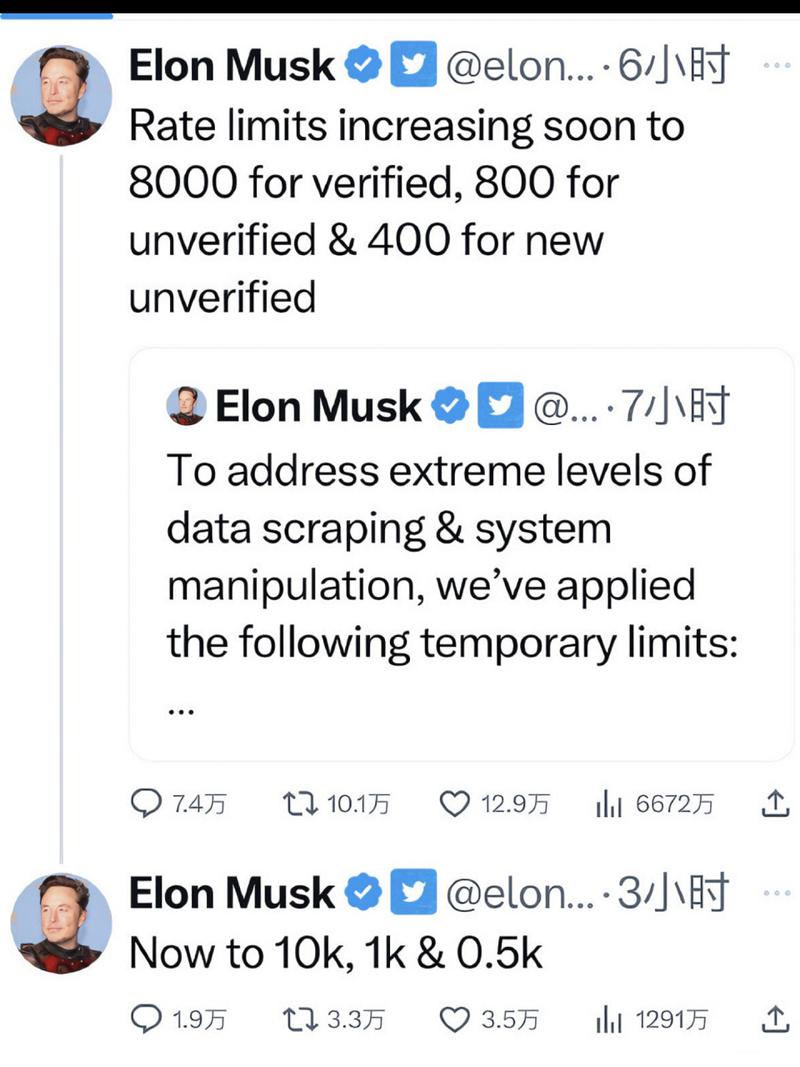Click verified checkmark in the quoted tweet
The height and width of the screenshot is (1067, 800).
tap(448, 406)
